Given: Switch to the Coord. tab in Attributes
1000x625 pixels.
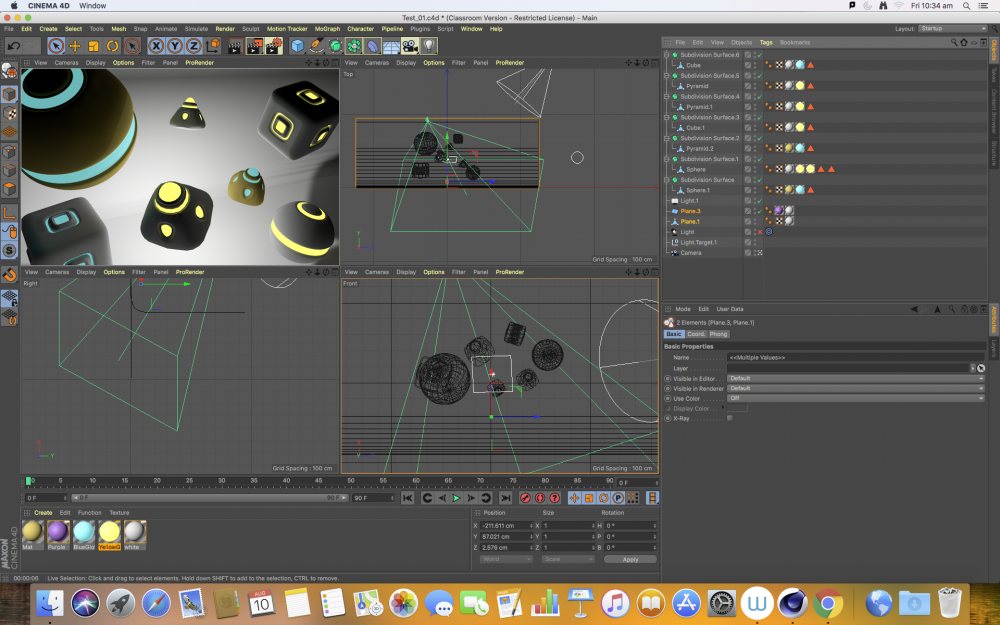Looking at the screenshot, I should pos(696,334).
